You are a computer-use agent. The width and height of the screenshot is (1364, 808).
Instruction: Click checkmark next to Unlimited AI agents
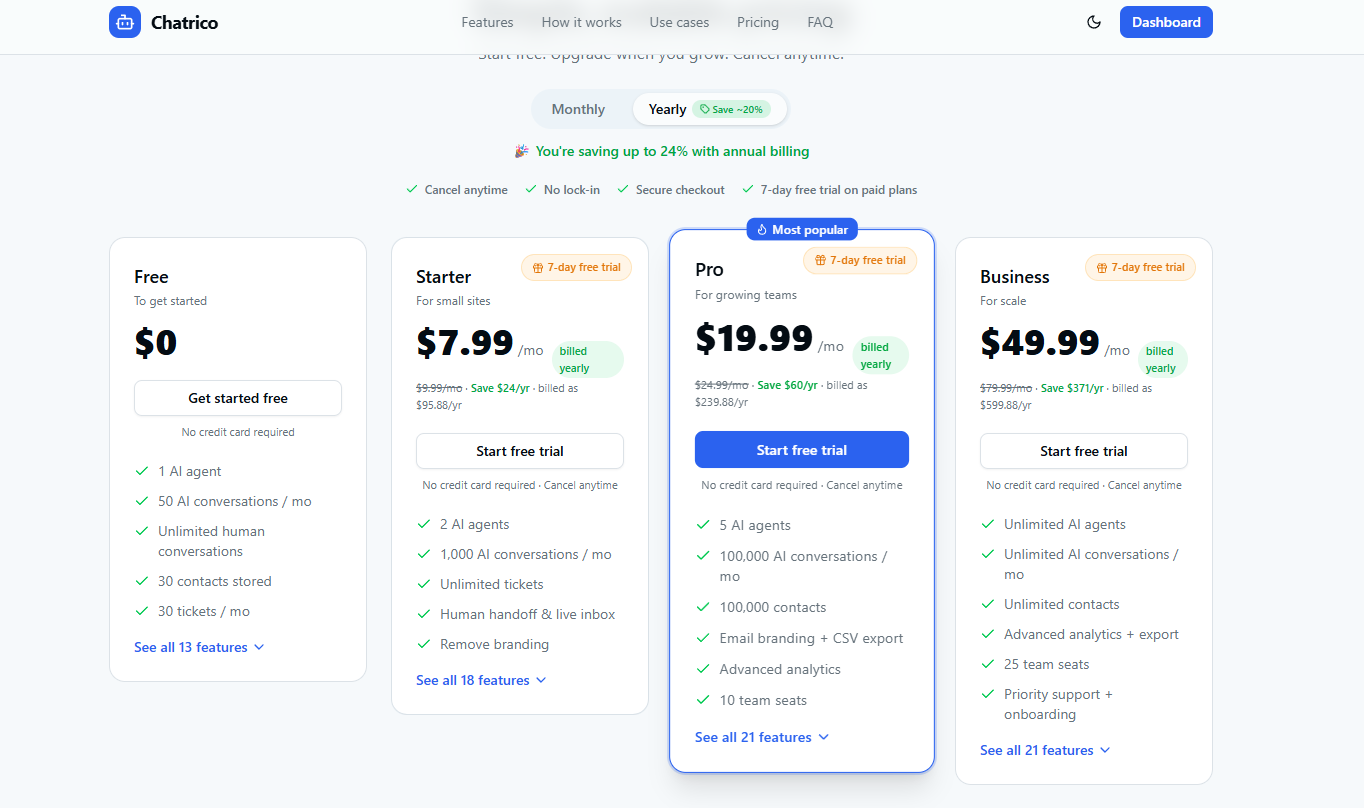pos(988,524)
